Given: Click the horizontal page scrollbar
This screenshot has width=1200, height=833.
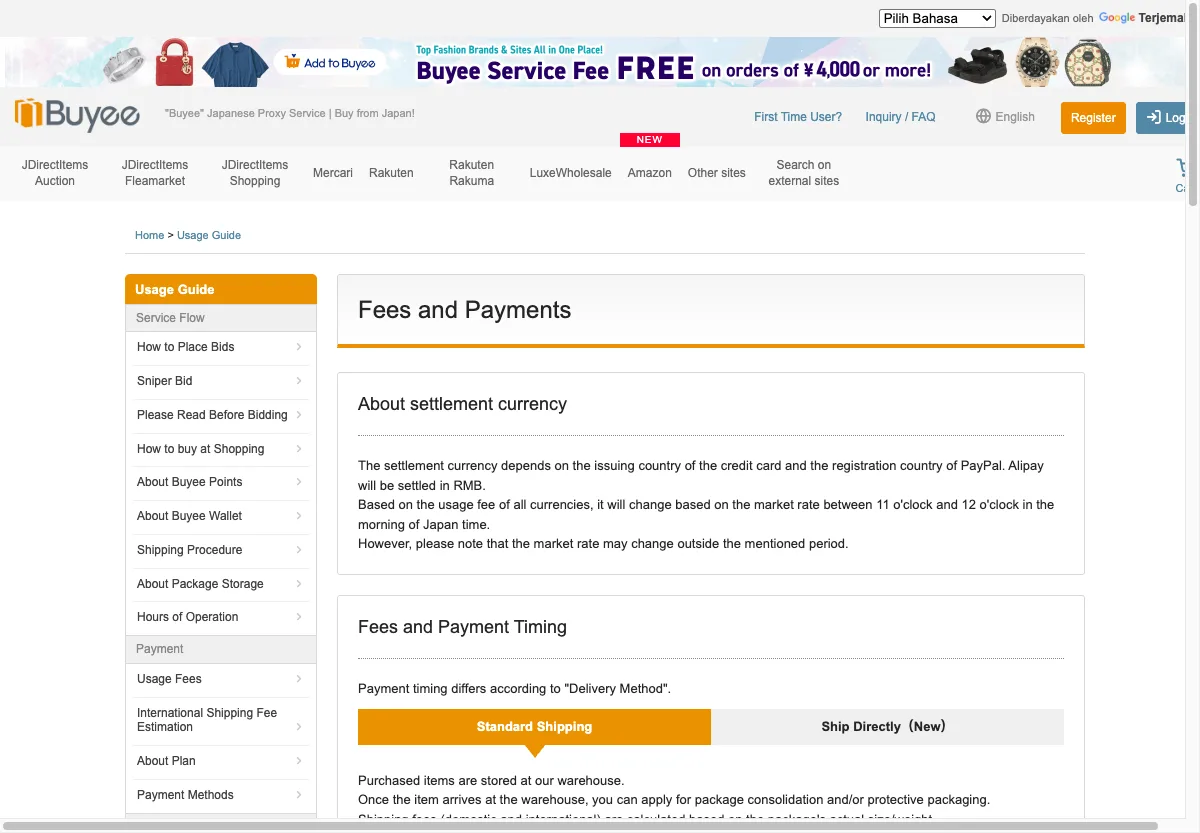Looking at the screenshot, I should pos(580,826).
